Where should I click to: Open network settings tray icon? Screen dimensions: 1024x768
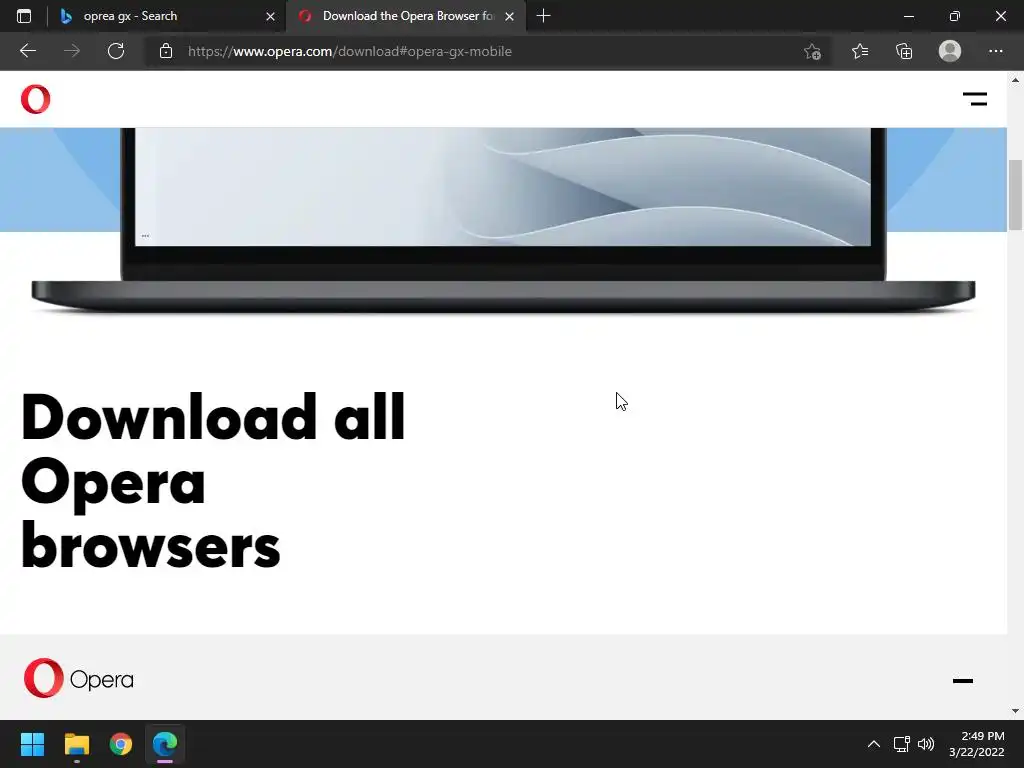tap(901, 744)
